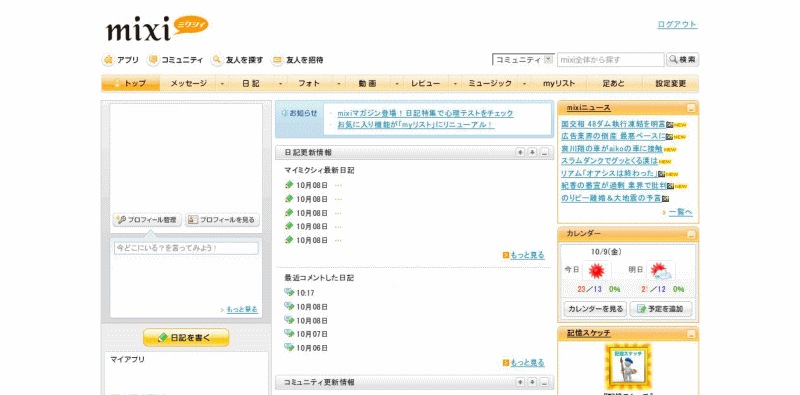Click the 10:17 comment icon
Screen dimensions: 800x395
tap(289, 292)
